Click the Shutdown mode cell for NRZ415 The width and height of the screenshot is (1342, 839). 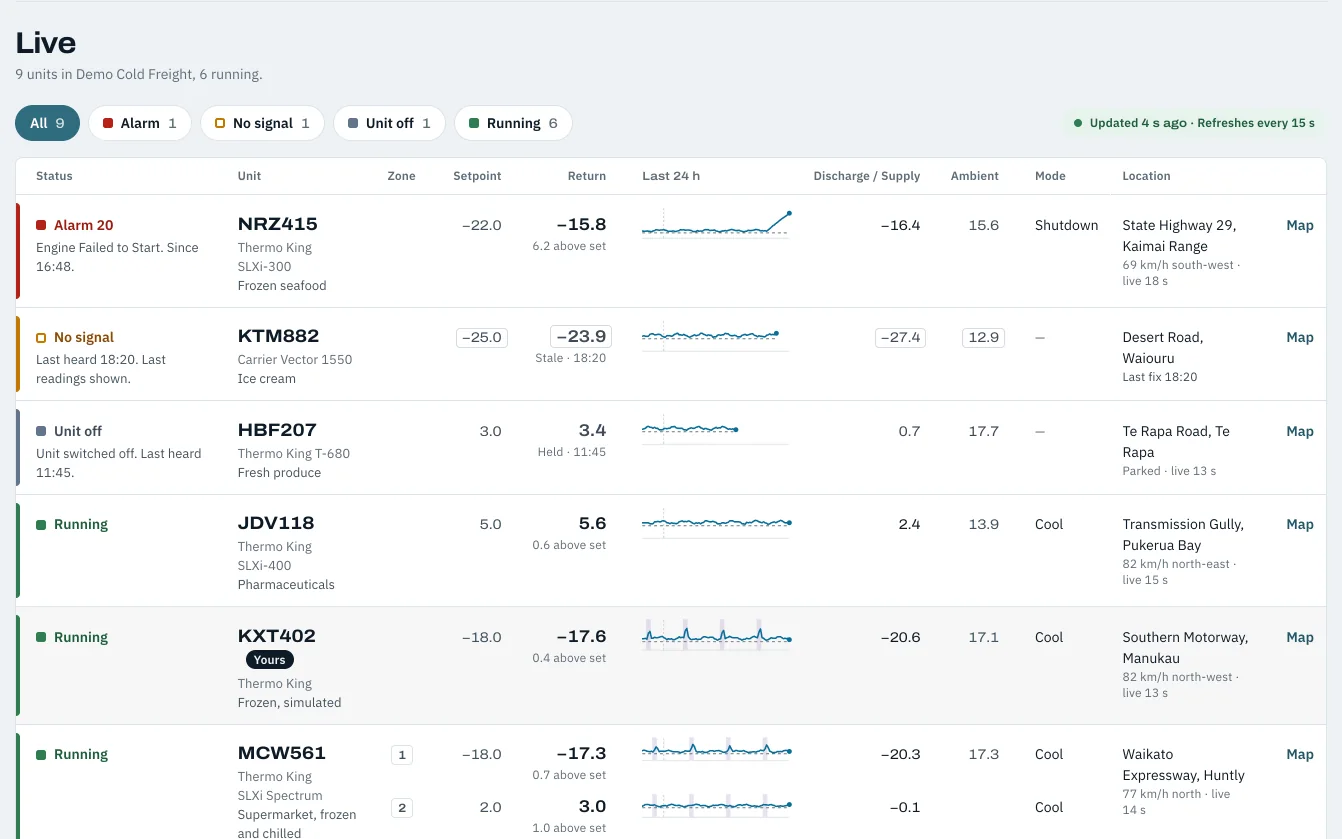coord(1066,225)
